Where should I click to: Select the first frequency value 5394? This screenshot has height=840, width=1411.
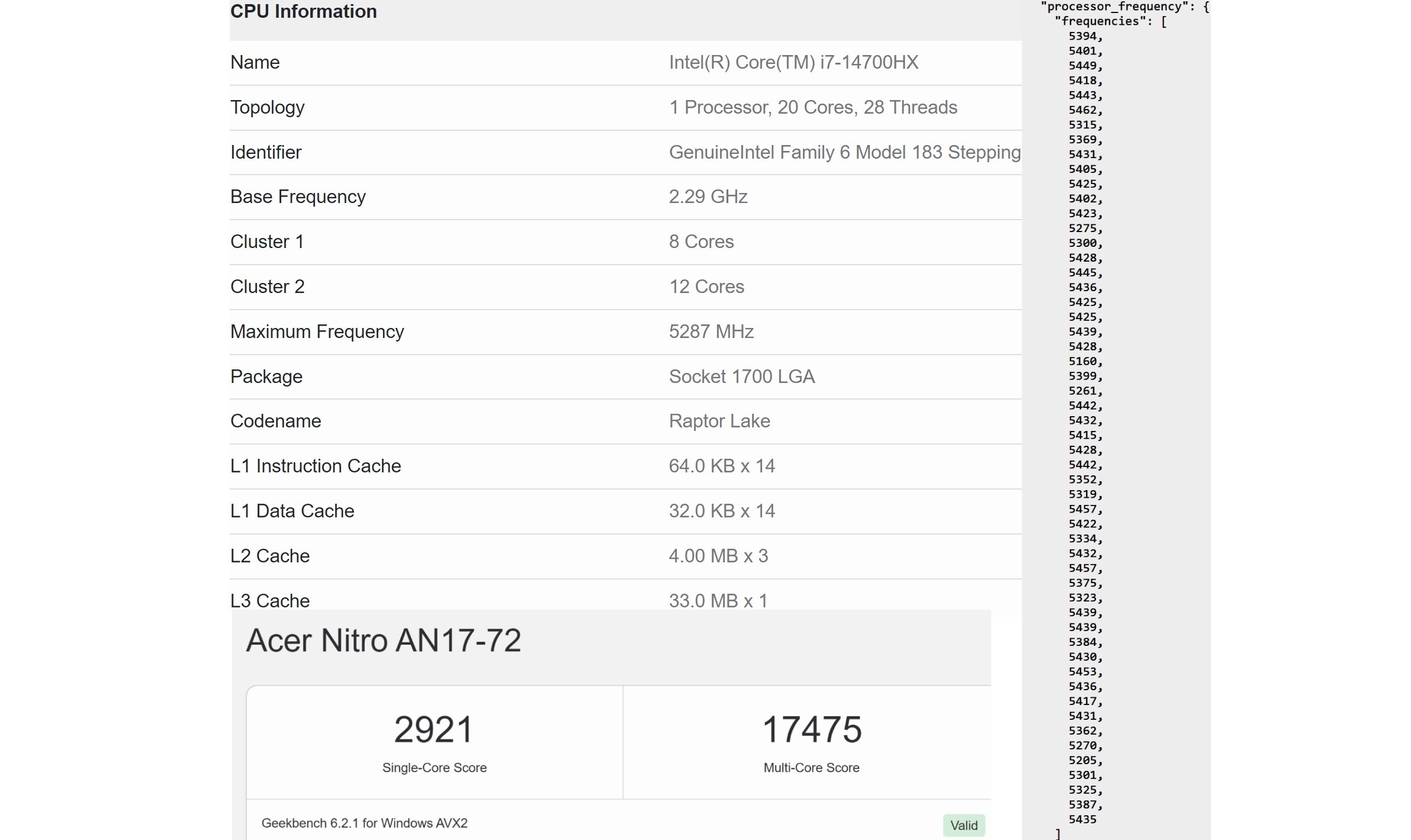pyautogui.click(x=1083, y=36)
